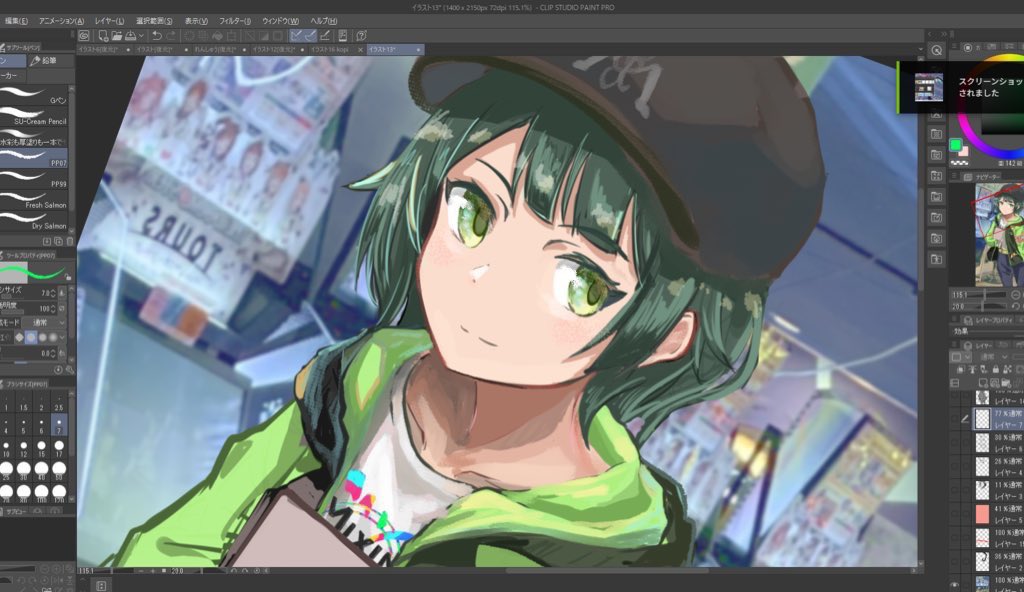
Task: Click the help question mark icon
Action: click(x=360, y=36)
